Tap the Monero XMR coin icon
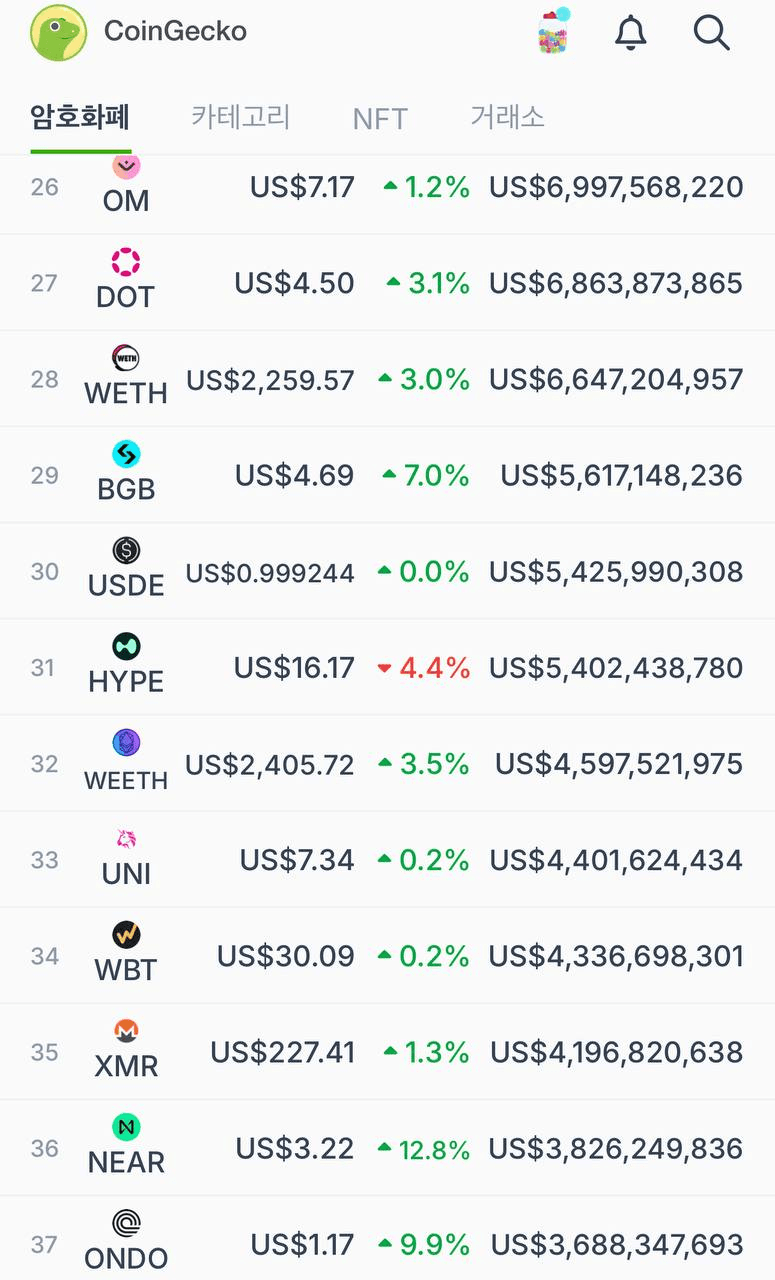The height and width of the screenshot is (1280, 775). (126, 1031)
